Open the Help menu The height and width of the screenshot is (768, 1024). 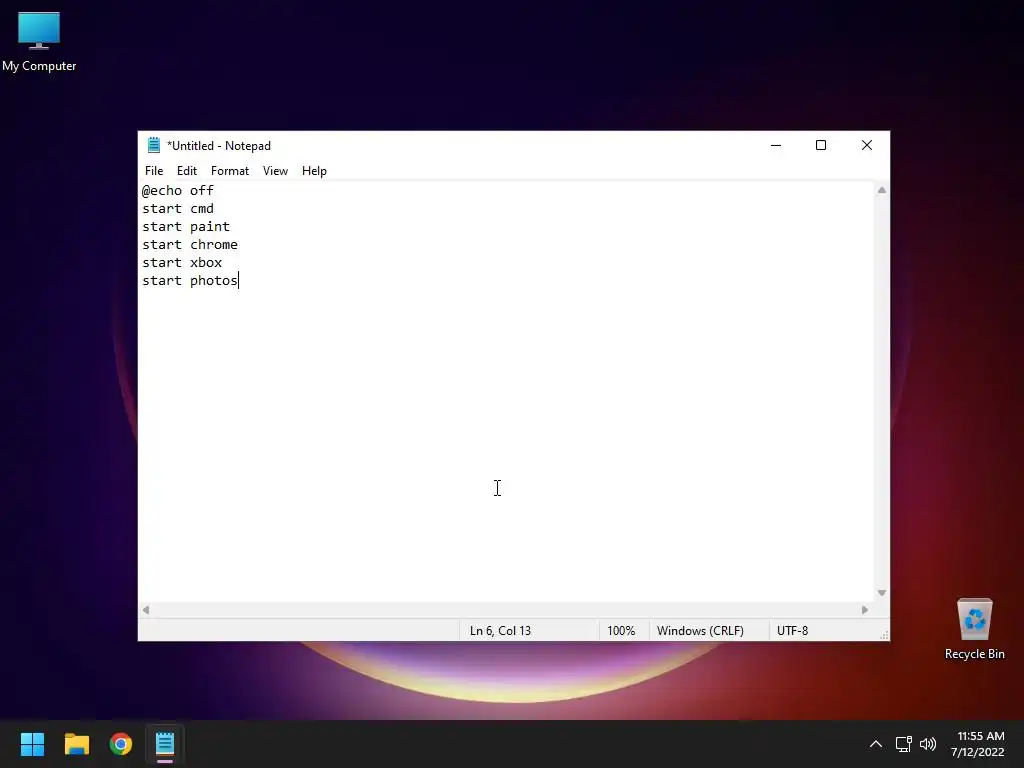(x=314, y=171)
